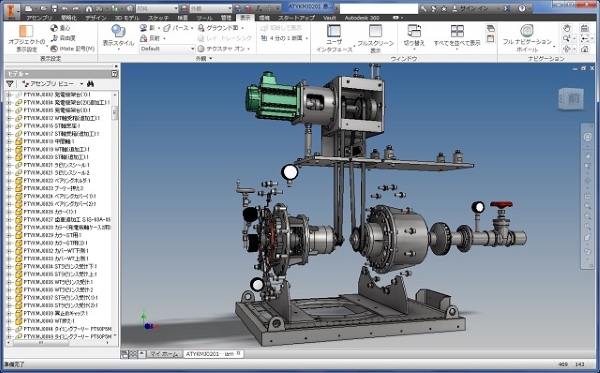This screenshot has width=600, height=373.
Task: Click the すべてを並べて表示 tile all icon
Action: [x=457, y=31]
